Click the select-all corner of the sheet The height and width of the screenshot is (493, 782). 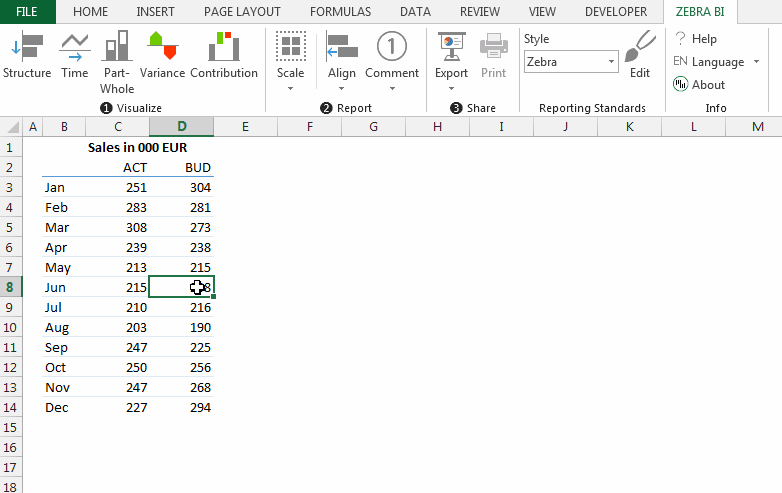(11, 127)
